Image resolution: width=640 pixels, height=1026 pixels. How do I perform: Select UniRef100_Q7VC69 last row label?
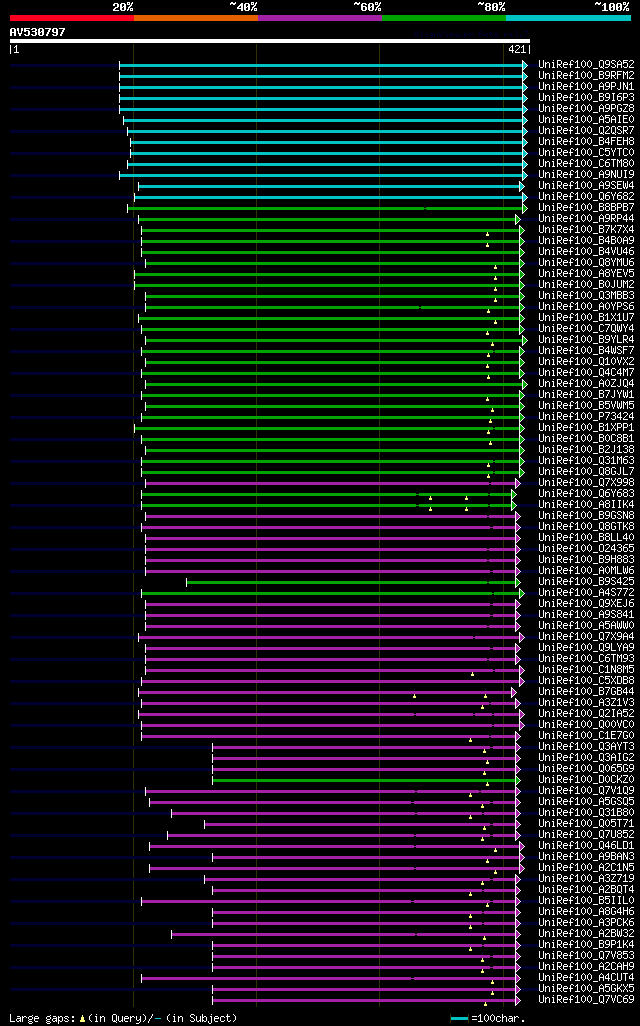(x=586, y=999)
